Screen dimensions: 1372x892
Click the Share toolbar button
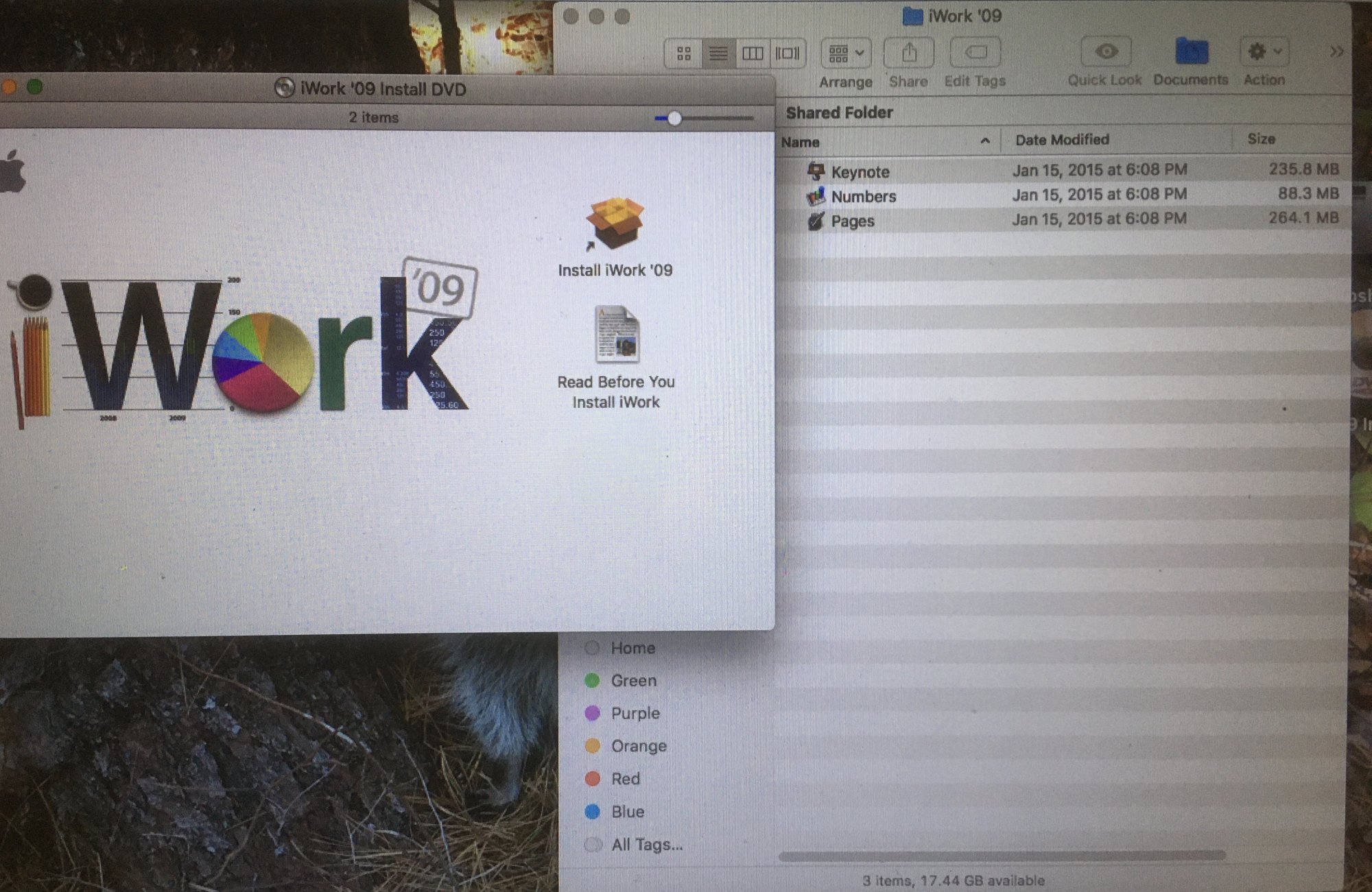pyautogui.click(x=908, y=53)
